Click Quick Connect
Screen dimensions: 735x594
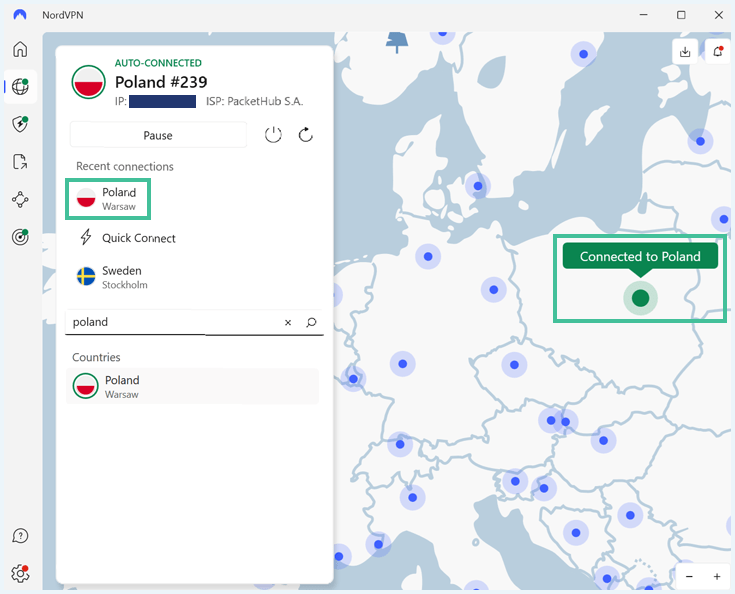pos(127,238)
